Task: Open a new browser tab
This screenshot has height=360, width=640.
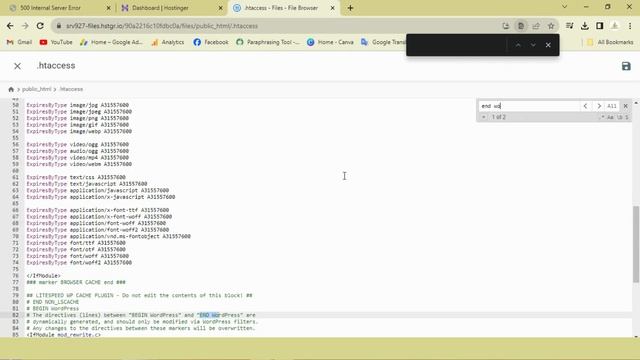Action: (x=350, y=8)
